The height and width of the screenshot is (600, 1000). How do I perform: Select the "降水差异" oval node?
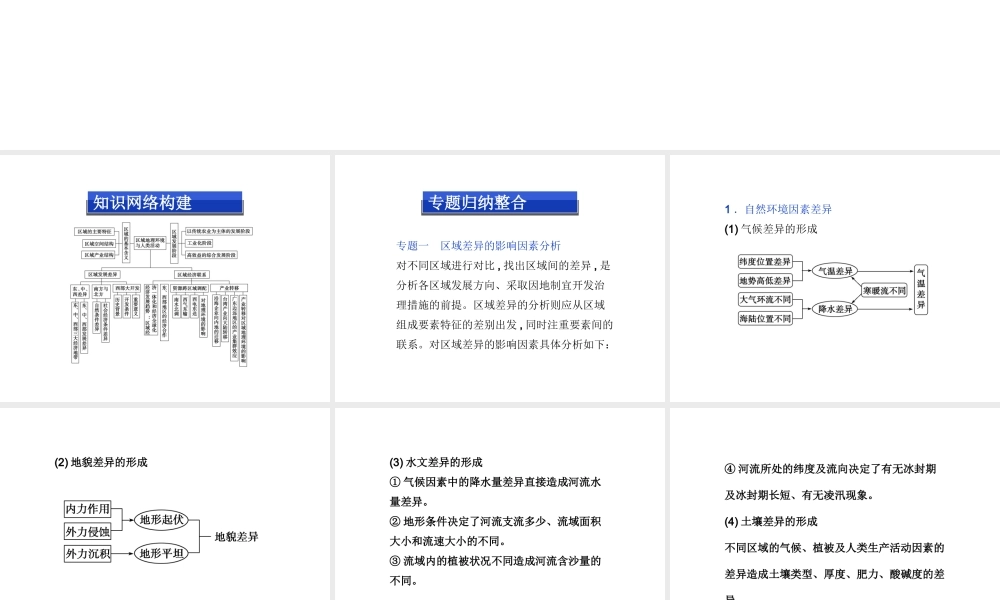[834, 308]
